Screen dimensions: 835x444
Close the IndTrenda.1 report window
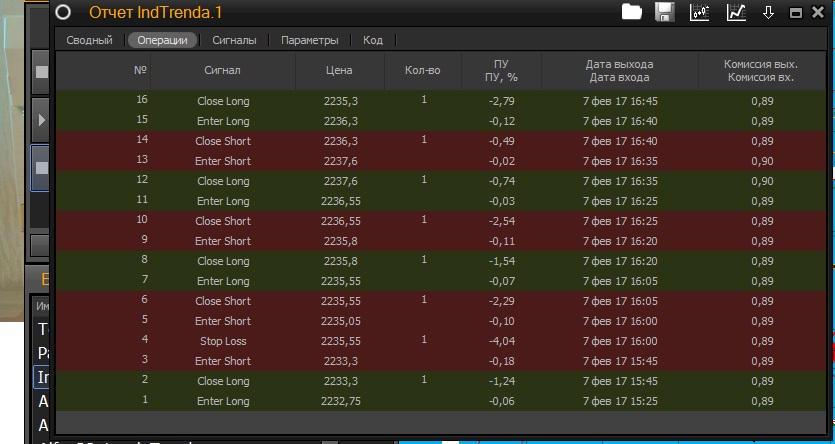point(819,12)
